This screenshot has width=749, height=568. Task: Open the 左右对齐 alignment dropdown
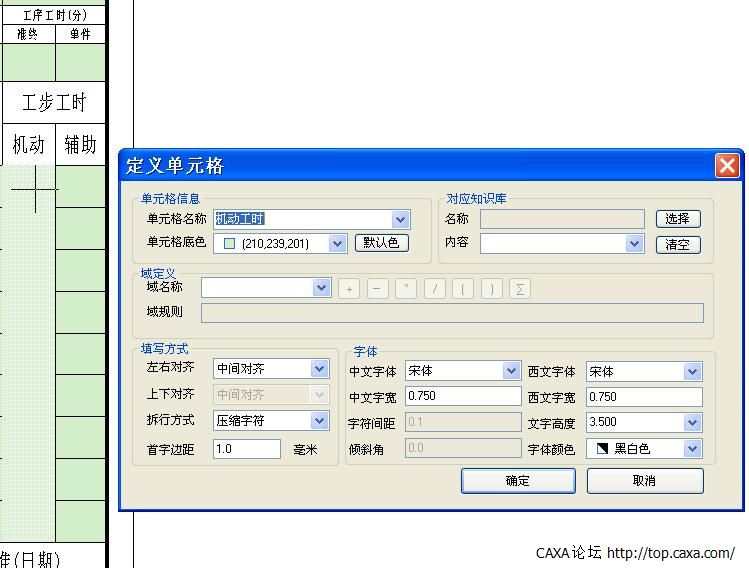coord(319,369)
